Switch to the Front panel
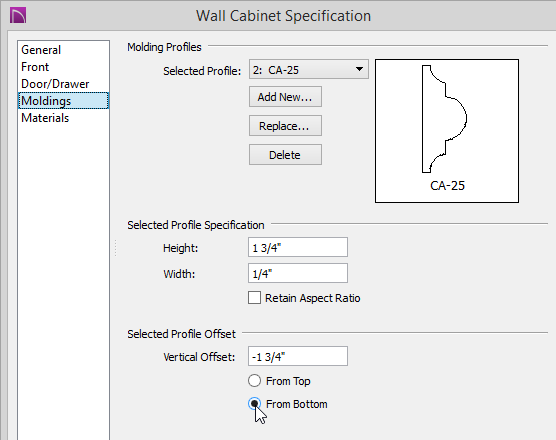The width and height of the screenshot is (556, 440). (x=35, y=67)
